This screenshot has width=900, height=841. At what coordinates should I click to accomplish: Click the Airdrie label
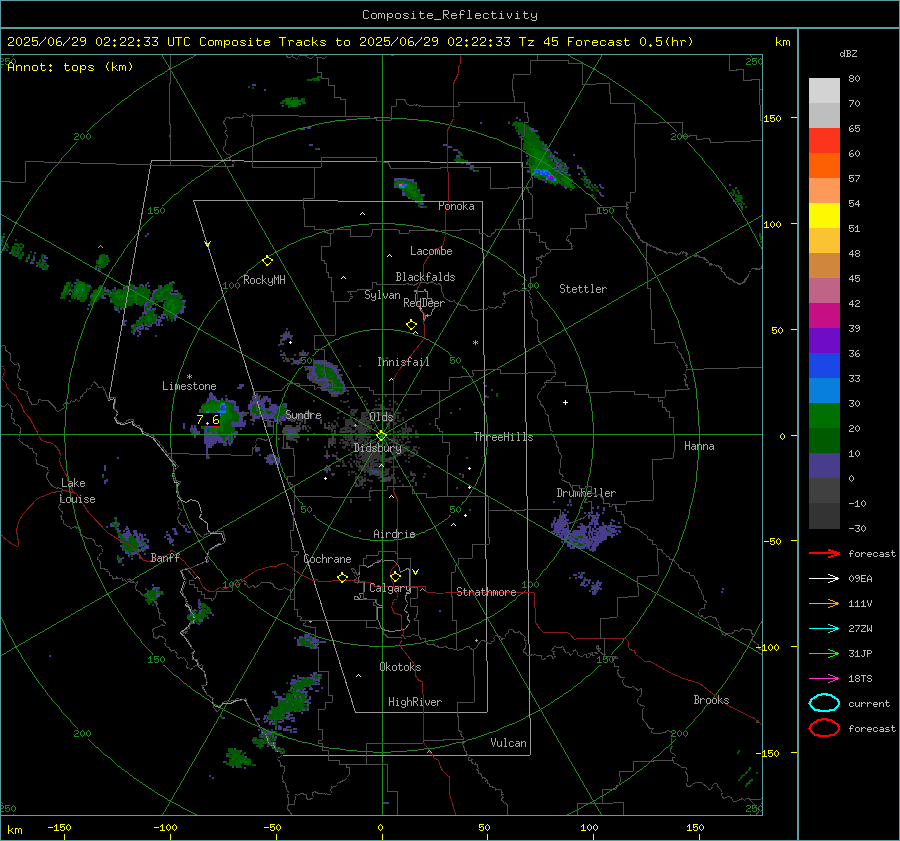[x=394, y=534]
